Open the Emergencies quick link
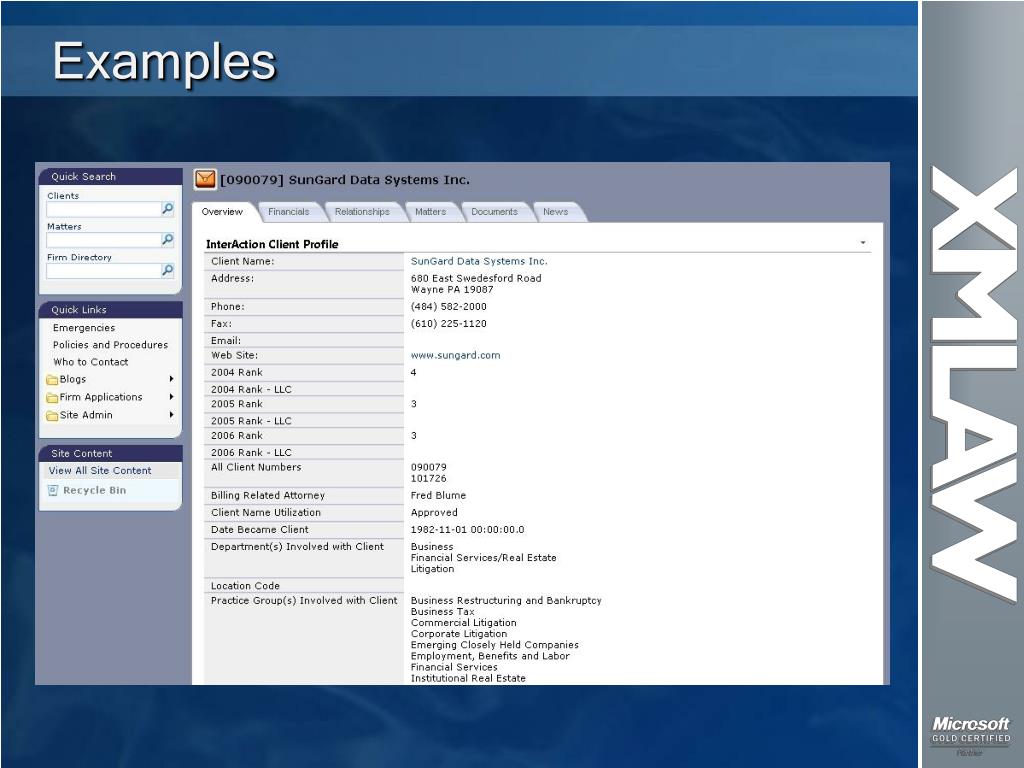 click(84, 328)
